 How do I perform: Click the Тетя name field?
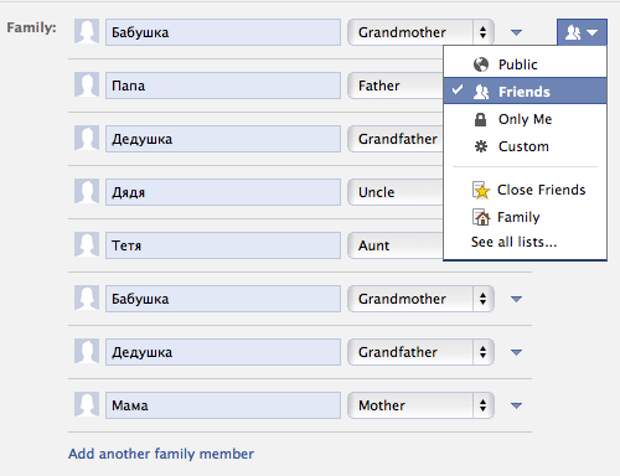(223, 246)
